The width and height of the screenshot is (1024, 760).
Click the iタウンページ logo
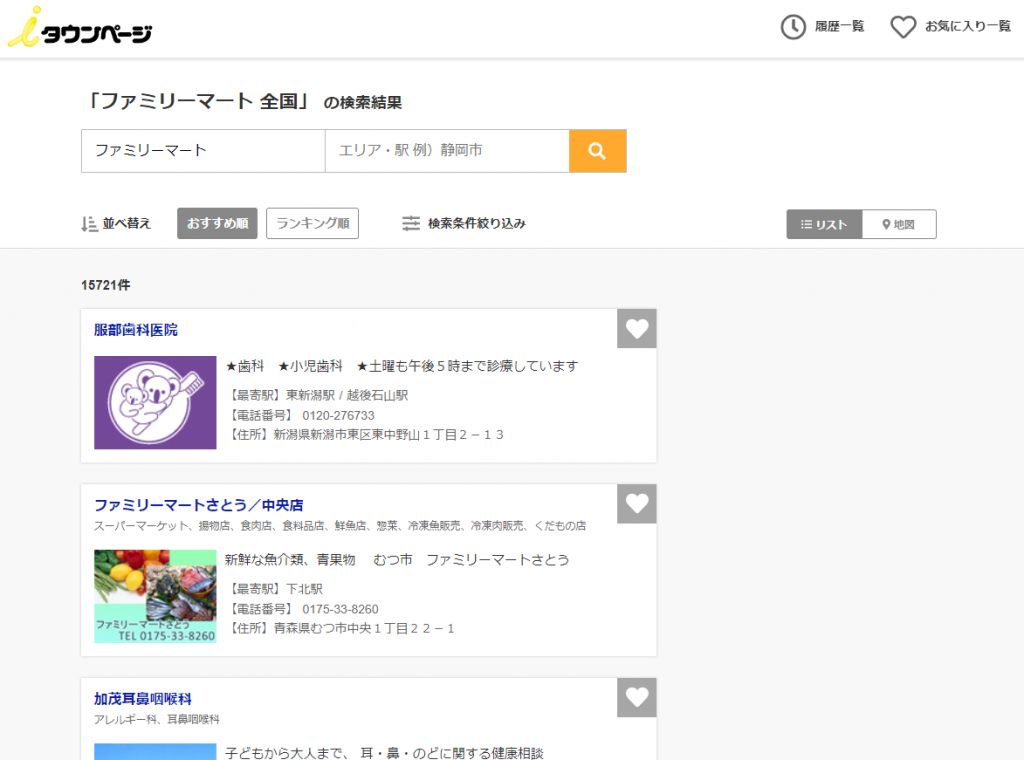coord(80,27)
